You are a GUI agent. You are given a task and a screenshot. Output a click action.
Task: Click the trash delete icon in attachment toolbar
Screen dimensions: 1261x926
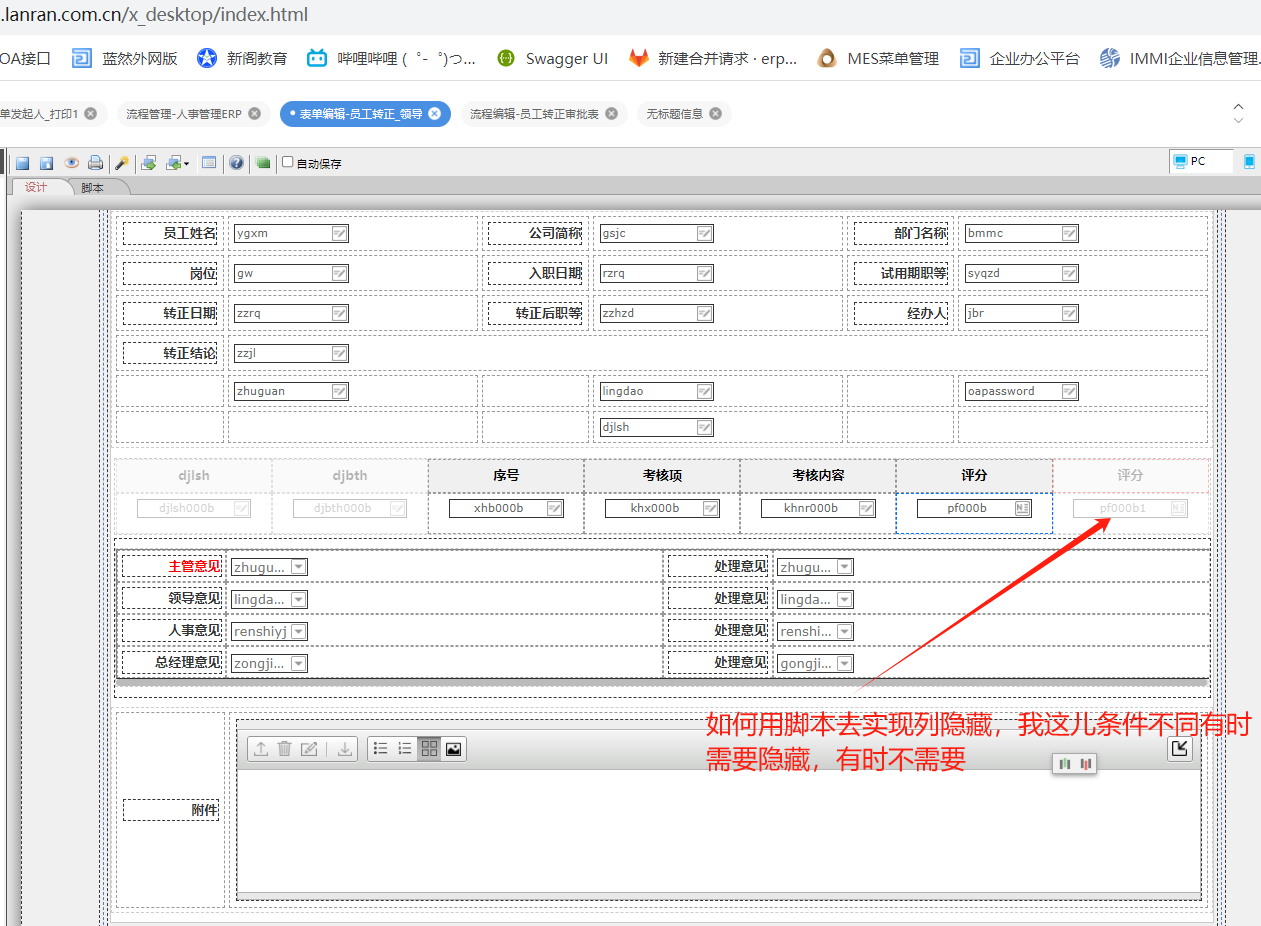coord(284,749)
